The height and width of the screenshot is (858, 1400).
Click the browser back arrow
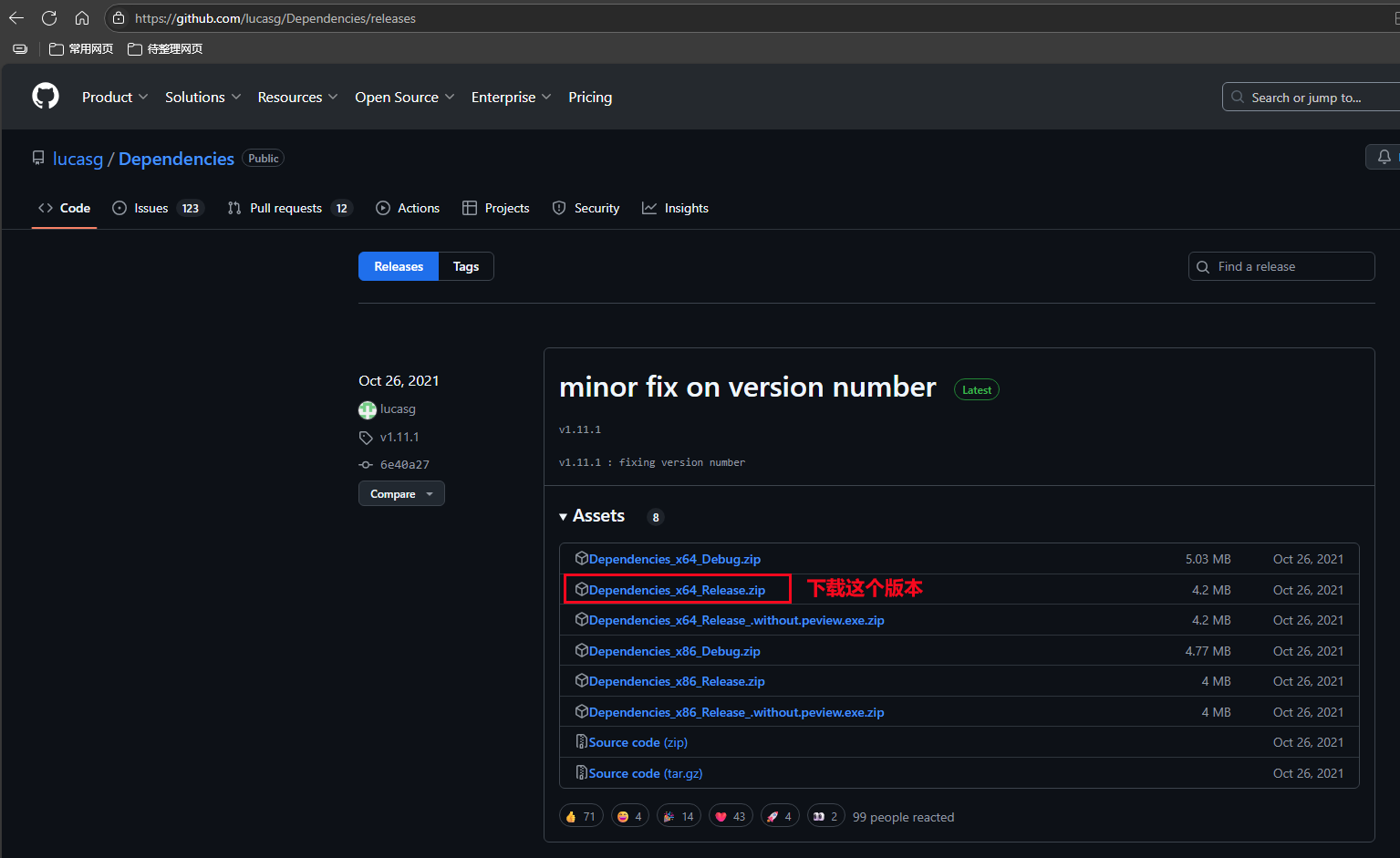(16, 18)
